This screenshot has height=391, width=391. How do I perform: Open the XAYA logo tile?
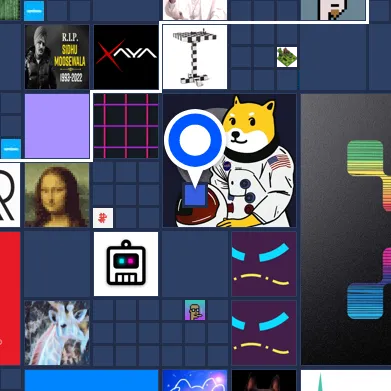click(x=126, y=57)
